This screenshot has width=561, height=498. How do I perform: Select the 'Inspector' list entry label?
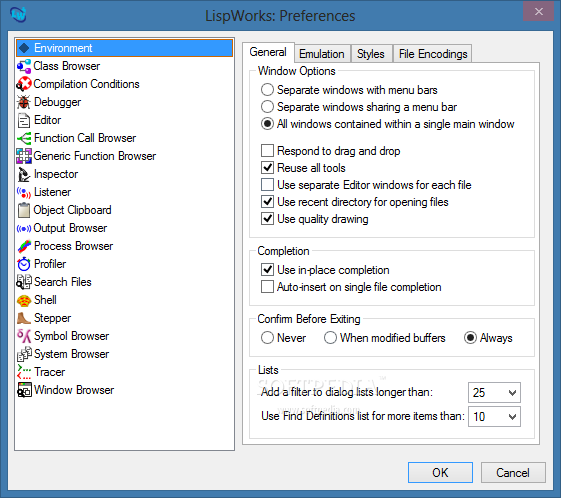pyautogui.click(x=56, y=174)
